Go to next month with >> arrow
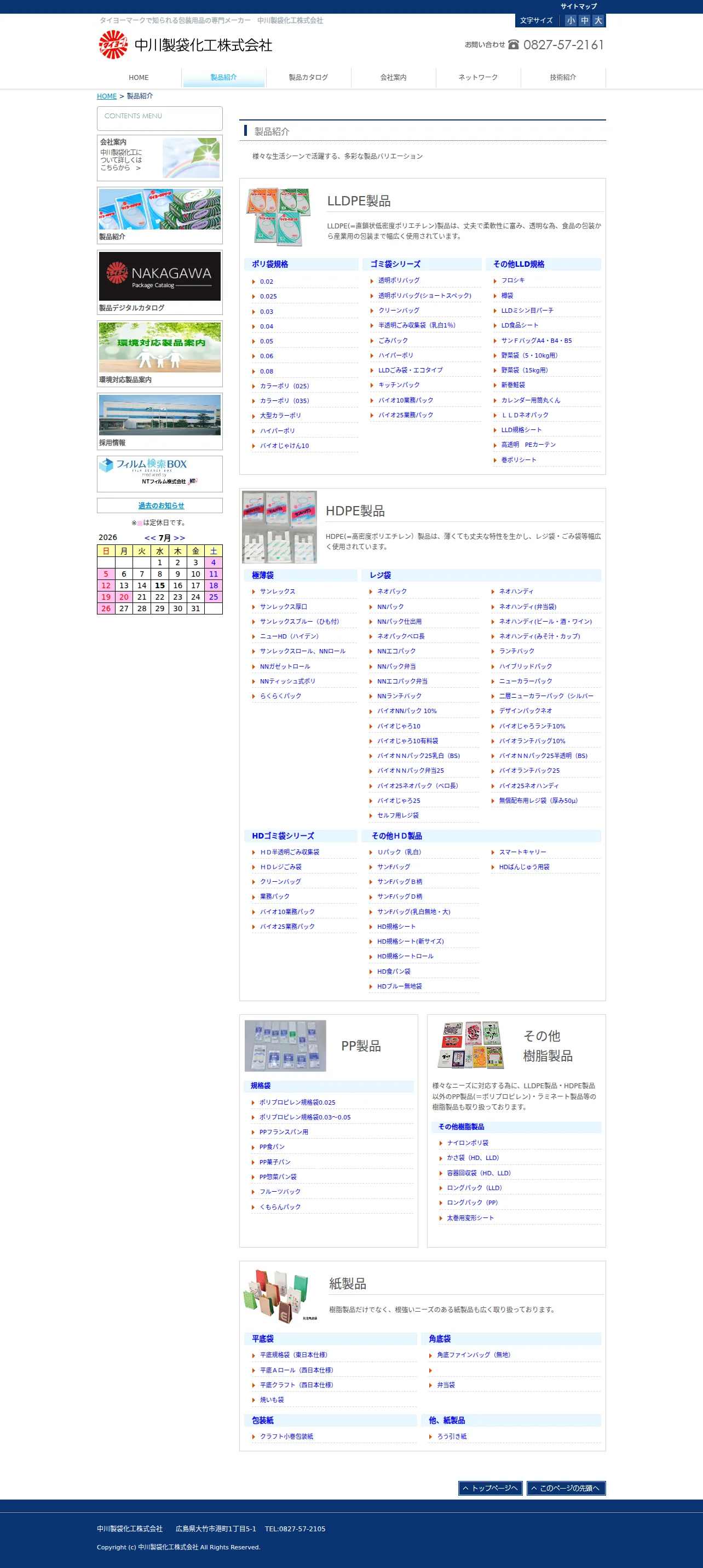 click(x=180, y=537)
